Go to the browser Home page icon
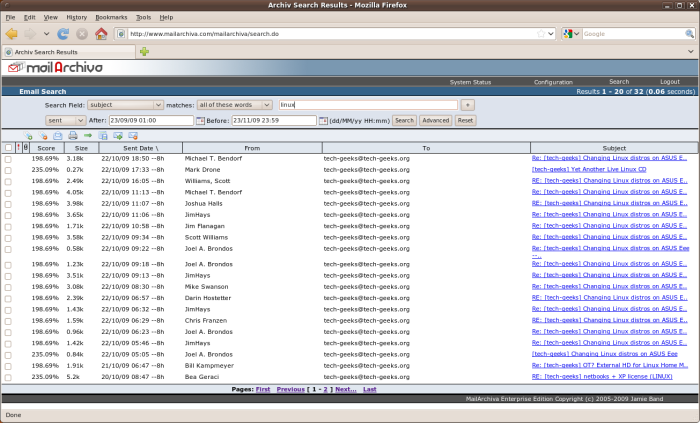This screenshot has width=700, height=423. click(101, 34)
